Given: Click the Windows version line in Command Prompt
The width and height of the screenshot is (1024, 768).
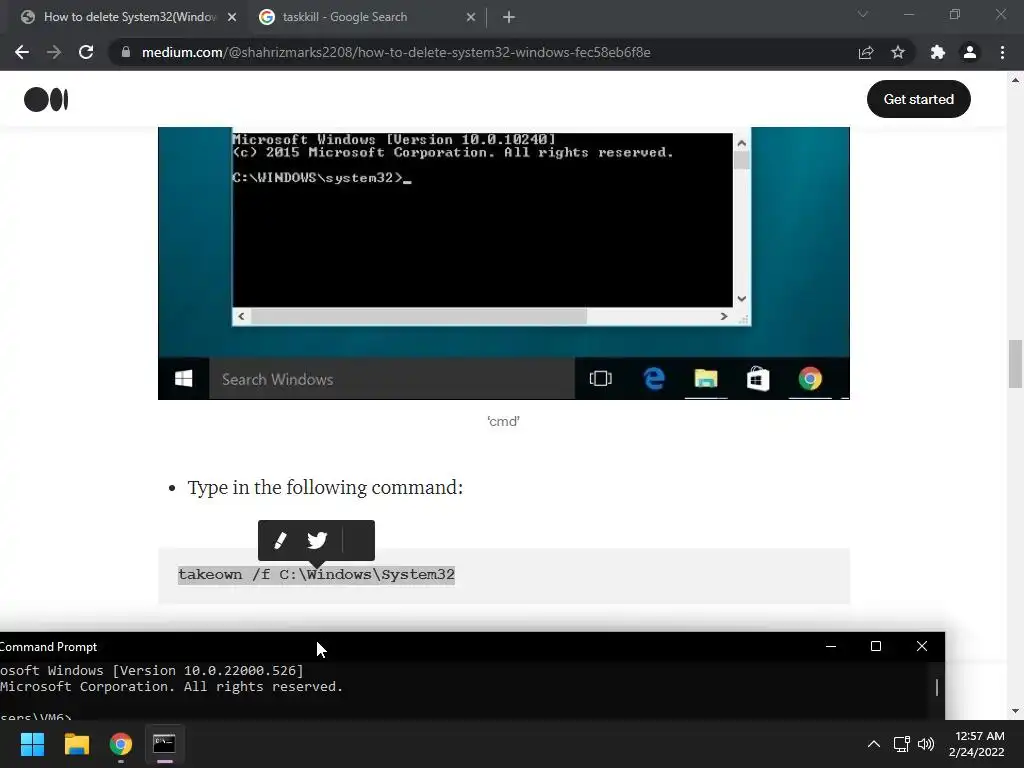Looking at the screenshot, I should [152, 671].
